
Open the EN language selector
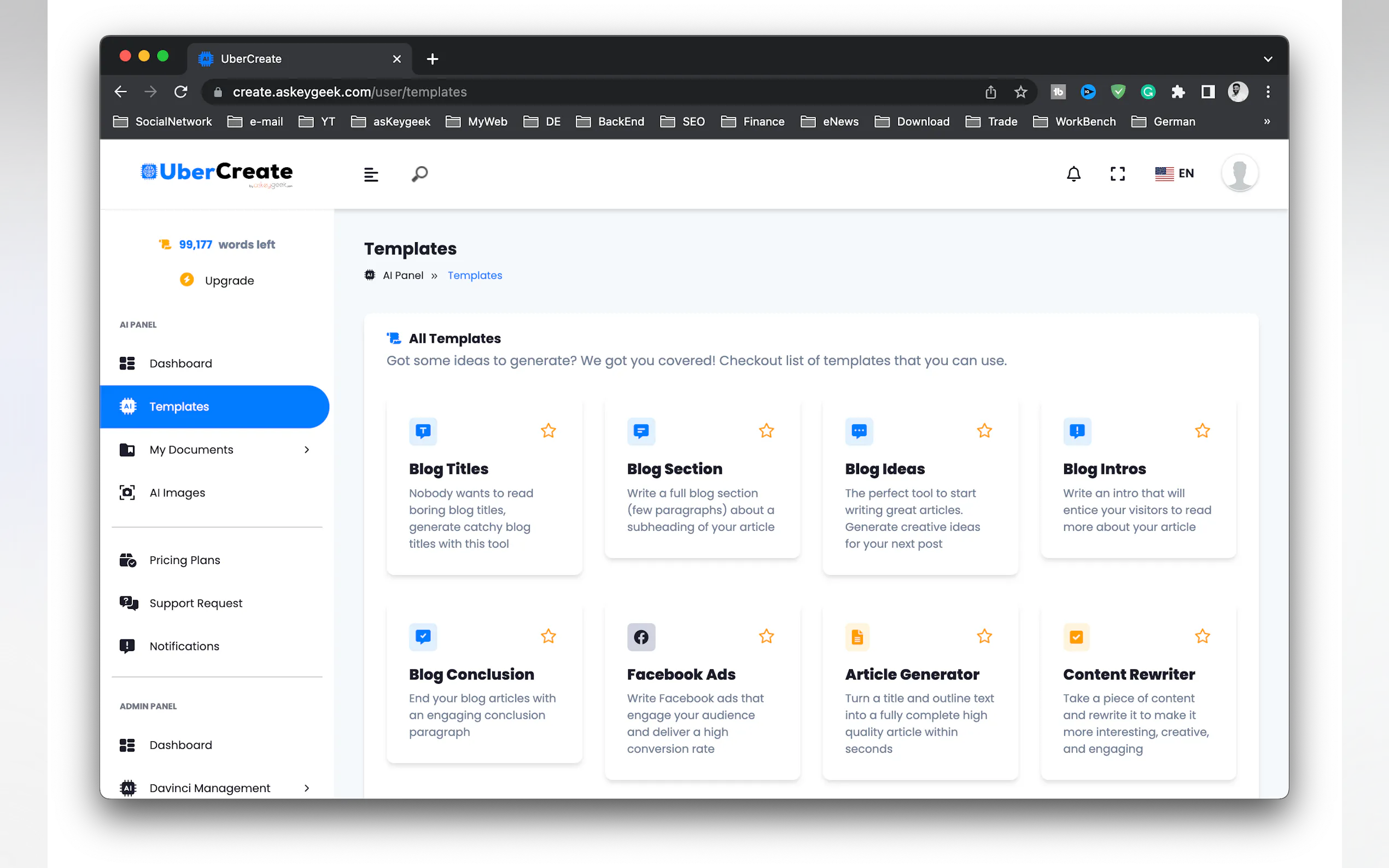pyautogui.click(x=1175, y=173)
